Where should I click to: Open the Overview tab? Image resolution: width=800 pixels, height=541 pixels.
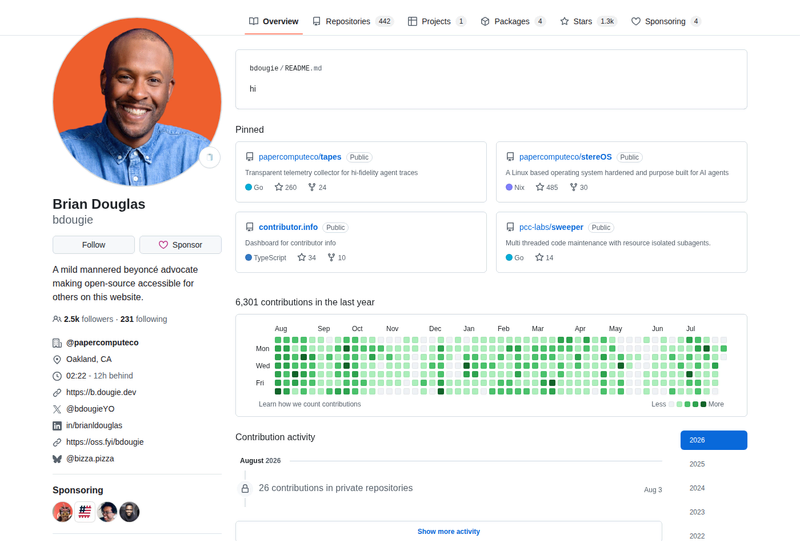click(x=273, y=21)
